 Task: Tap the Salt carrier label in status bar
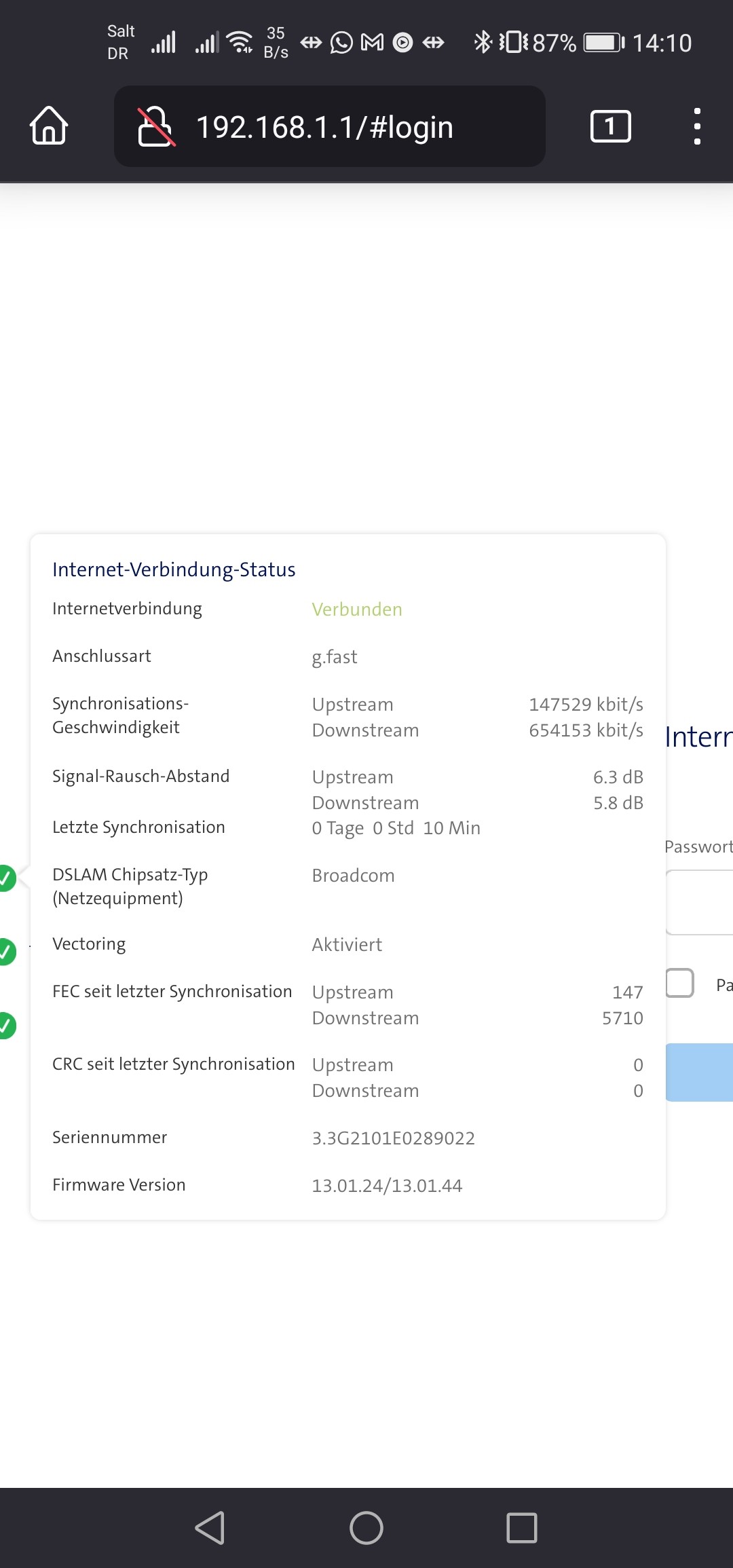[x=121, y=31]
